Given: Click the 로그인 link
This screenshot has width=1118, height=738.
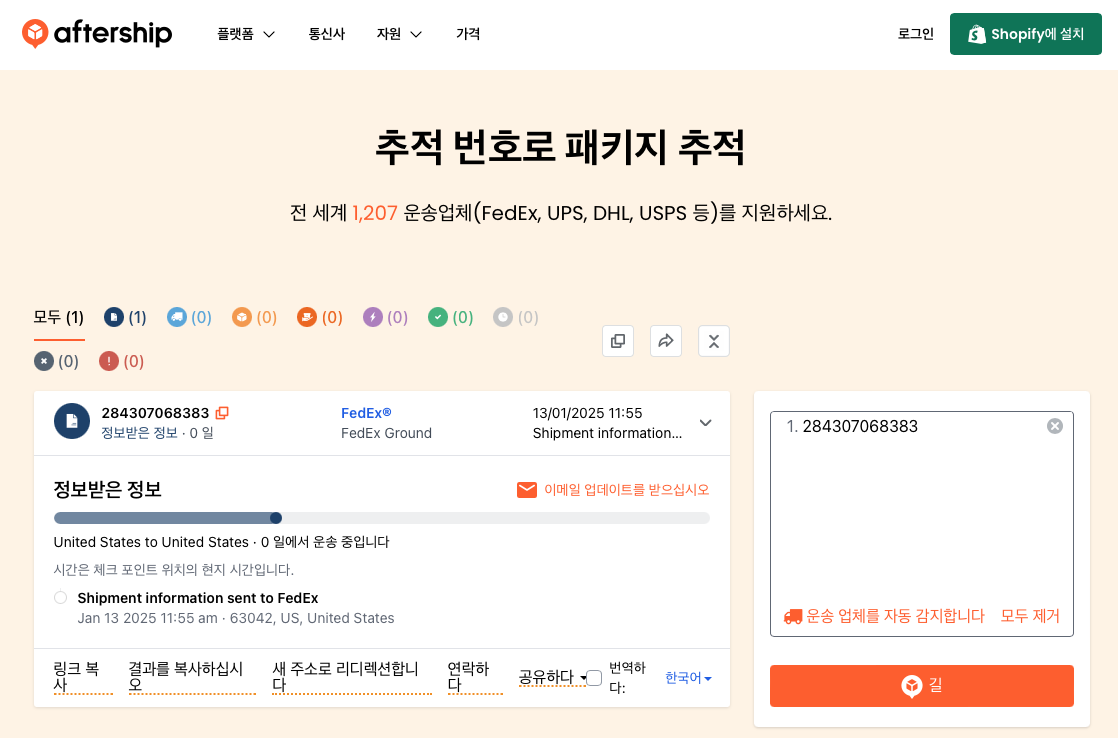Looking at the screenshot, I should (x=916, y=34).
